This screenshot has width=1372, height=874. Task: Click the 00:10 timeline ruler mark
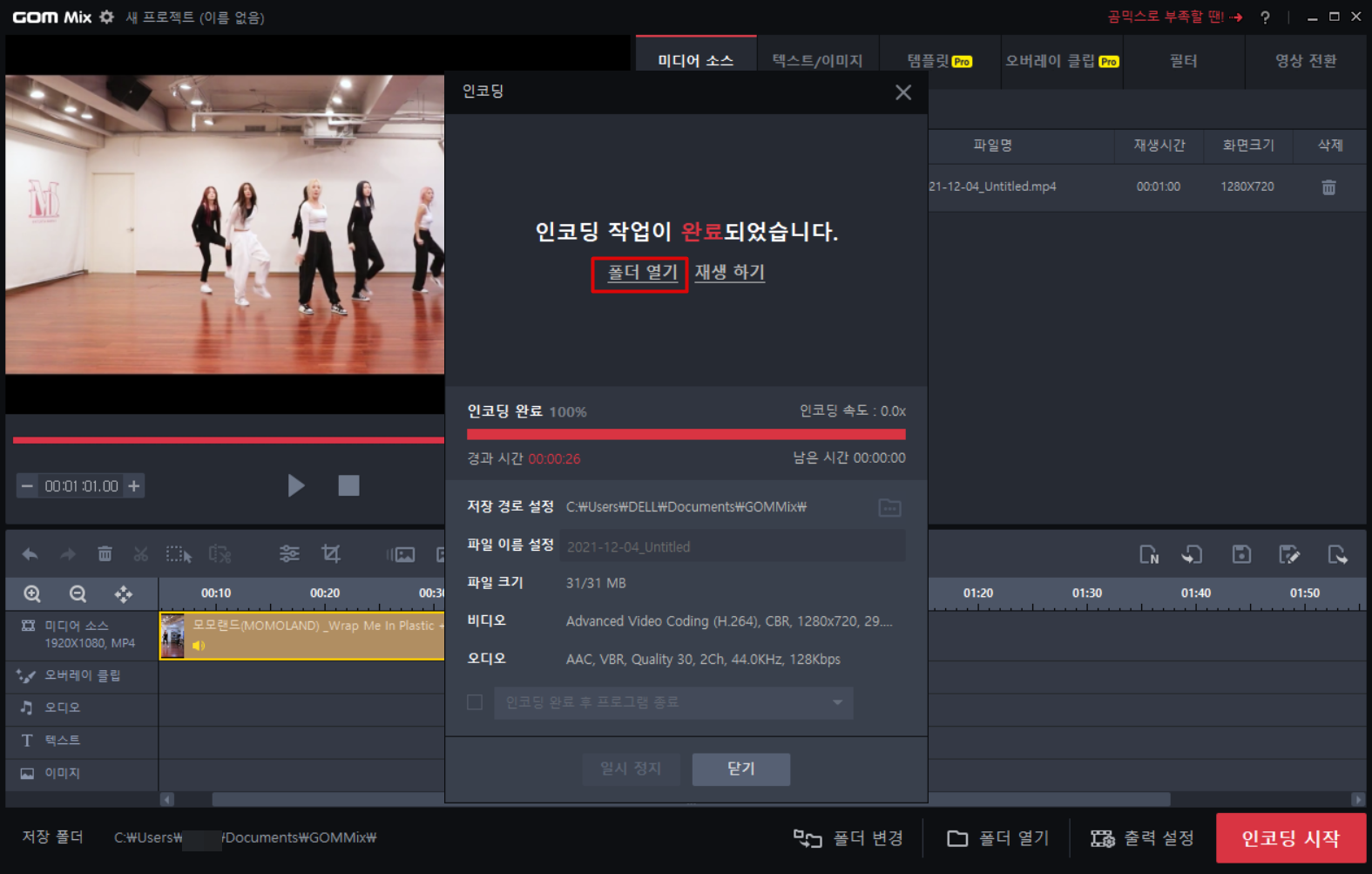(216, 593)
